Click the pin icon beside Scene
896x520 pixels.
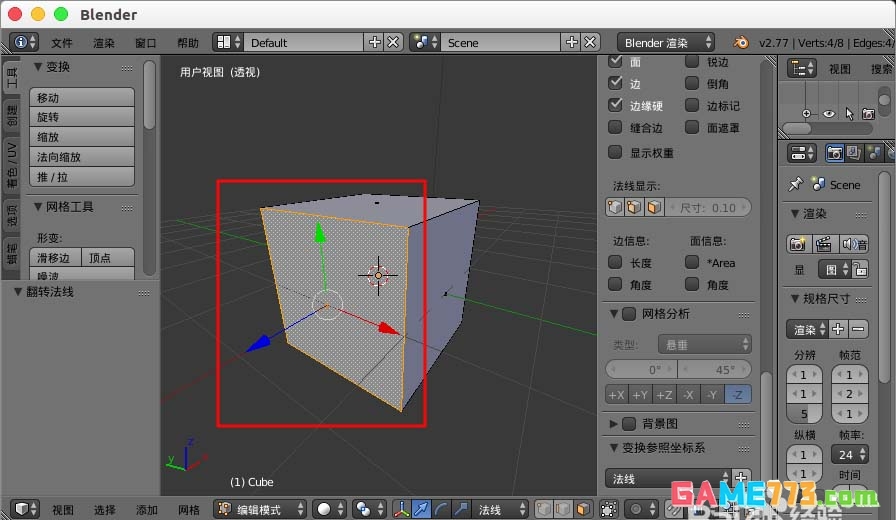[796, 184]
